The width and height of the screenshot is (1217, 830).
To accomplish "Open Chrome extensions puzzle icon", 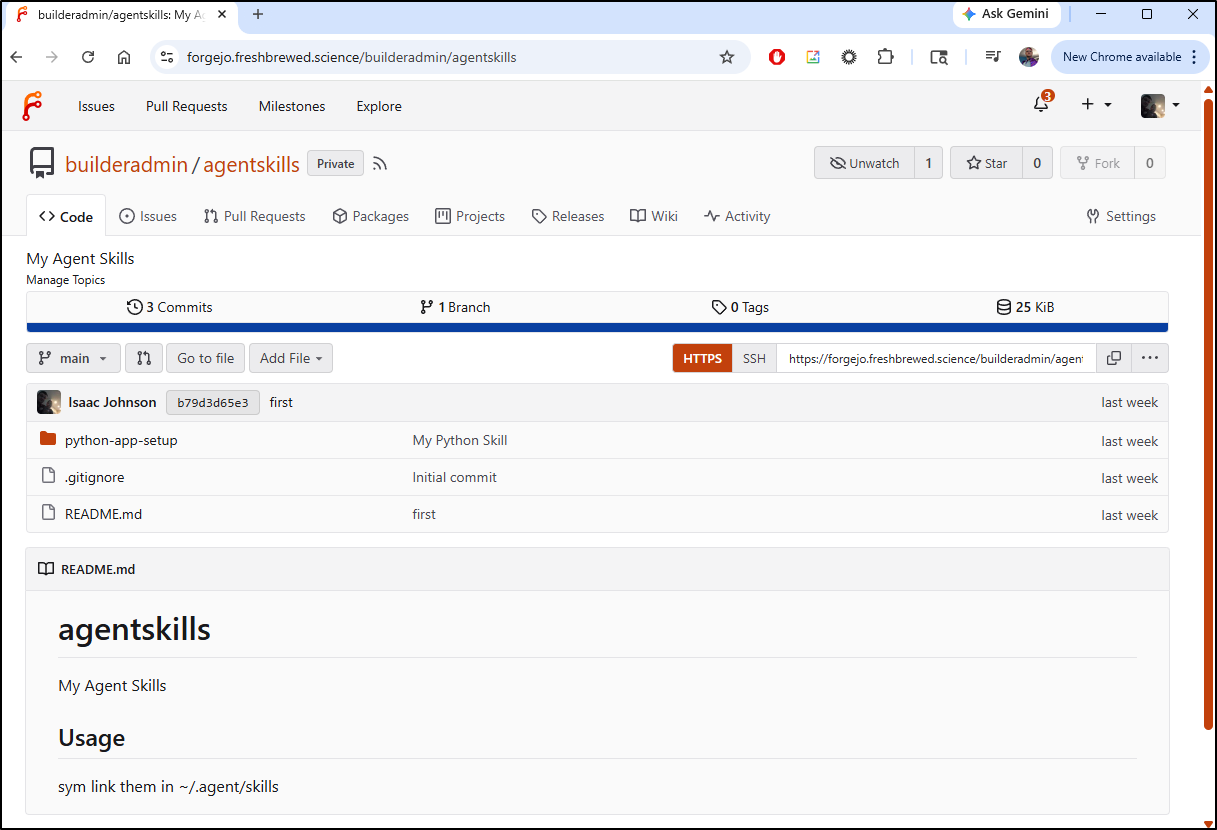I will pos(885,57).
